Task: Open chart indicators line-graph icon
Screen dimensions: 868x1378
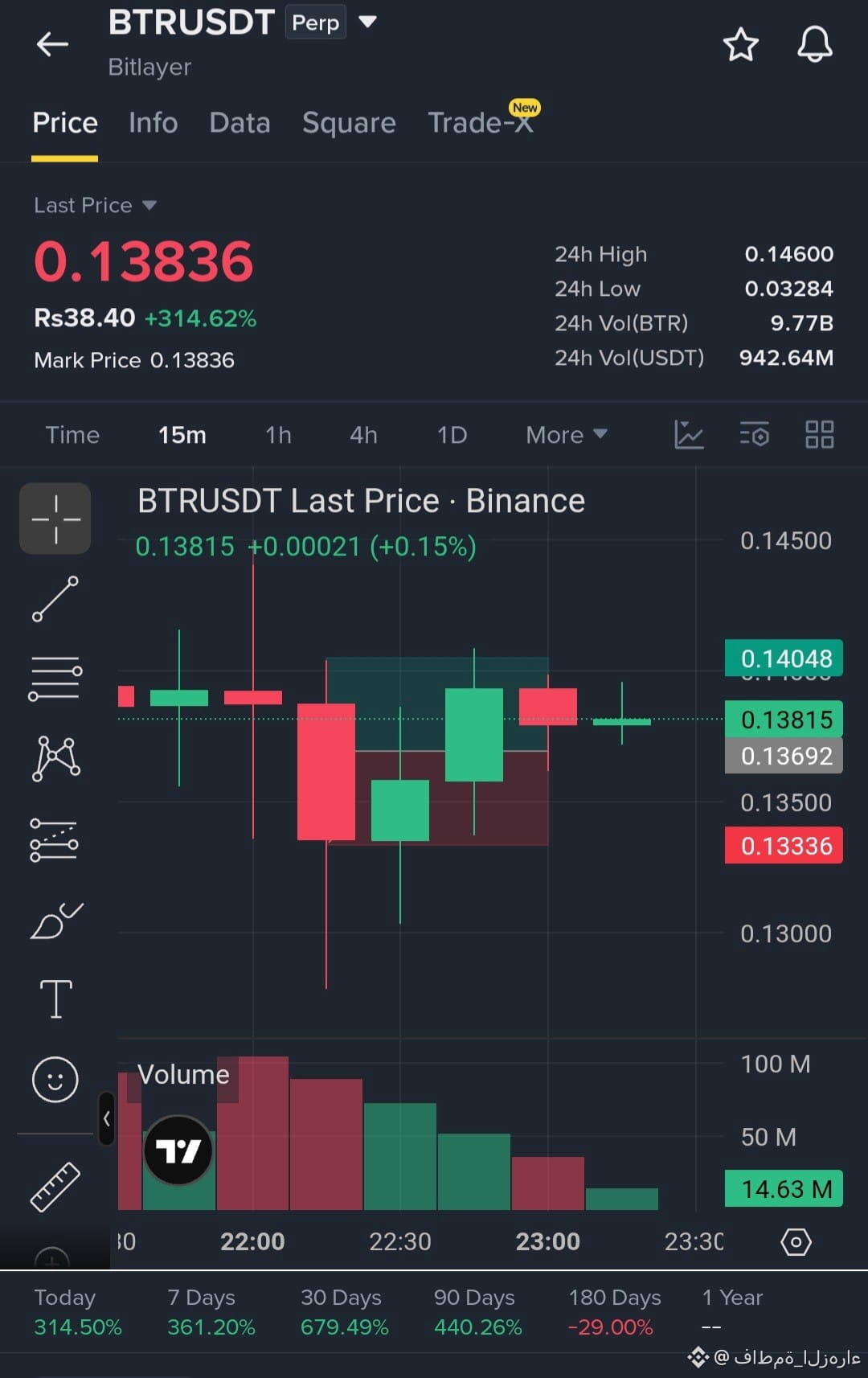Action: 689,435
